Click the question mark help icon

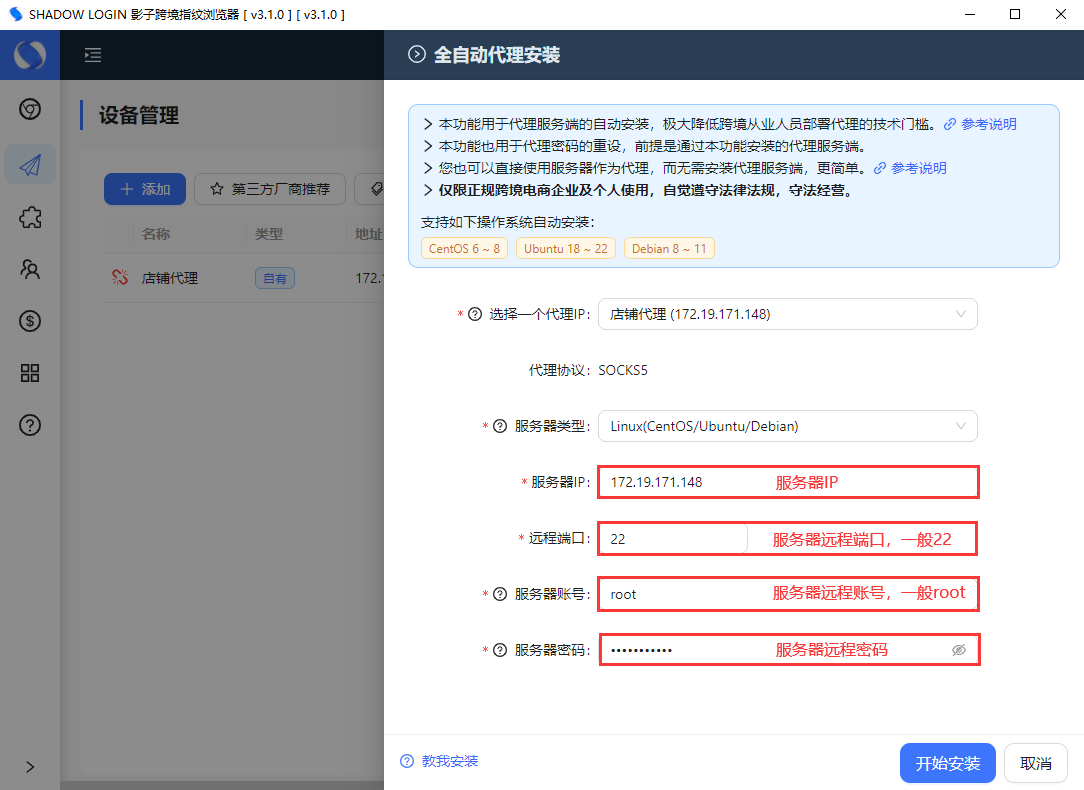[x=30, y=425]
